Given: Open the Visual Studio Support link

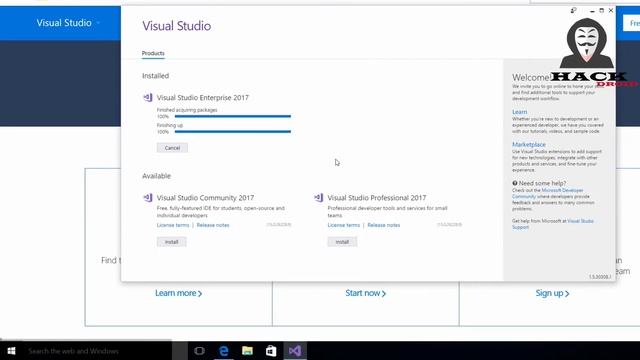Looking at the screenshot, I should 553,224.
